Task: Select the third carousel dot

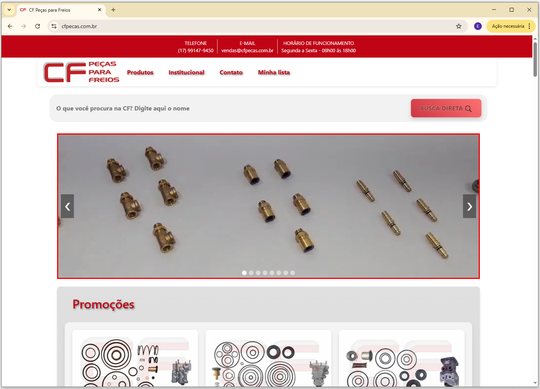Action: (x=258, y=273)
